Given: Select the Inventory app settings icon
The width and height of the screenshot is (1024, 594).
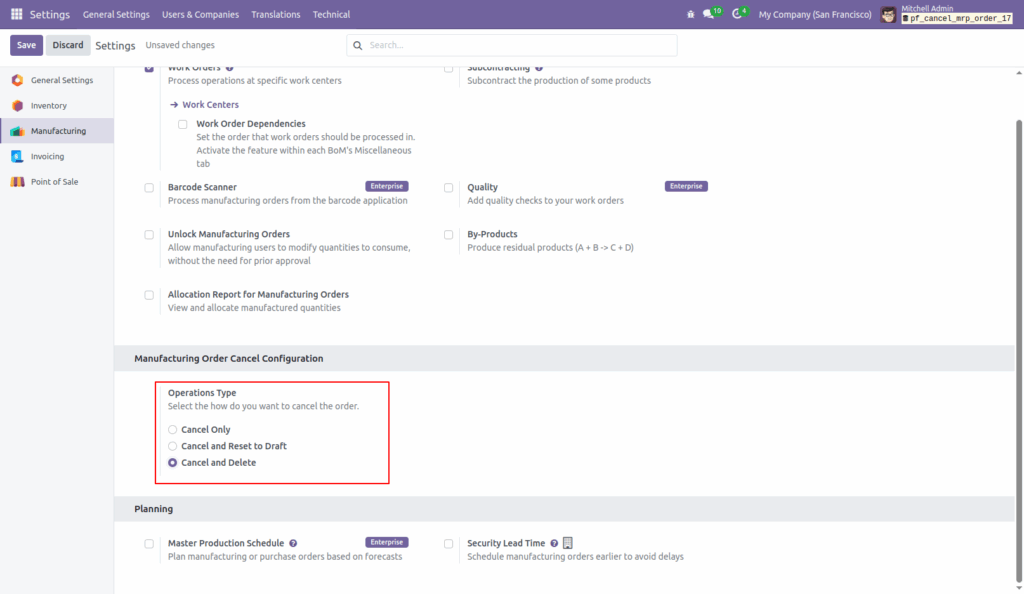Looking at the screenshot, I should tap(19, 105).
